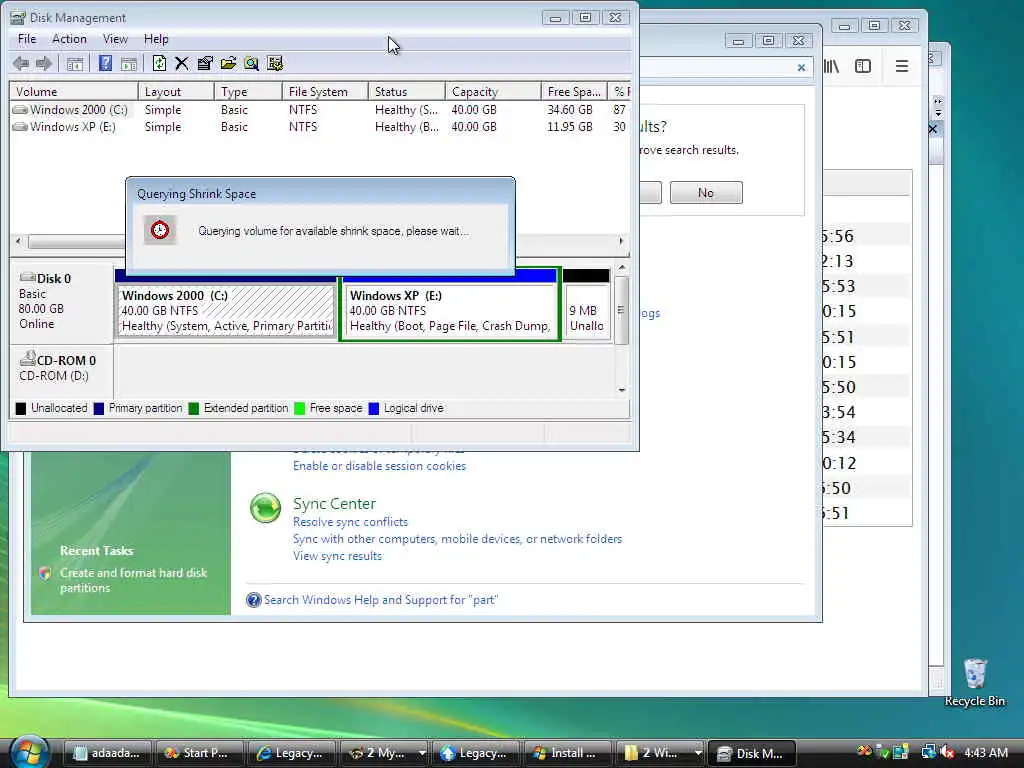Screen dimensions: 1024x768
Task: Open the File menu
Action: click(x=27, y=39)
